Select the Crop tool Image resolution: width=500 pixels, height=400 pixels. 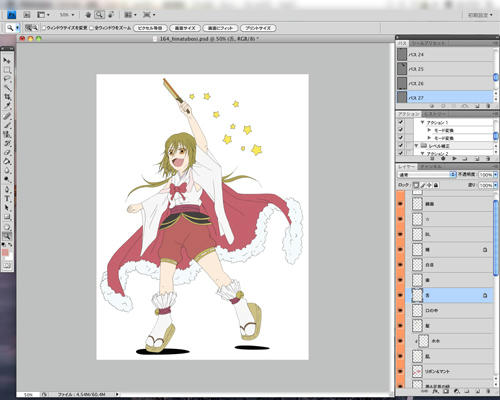(7, 97)
